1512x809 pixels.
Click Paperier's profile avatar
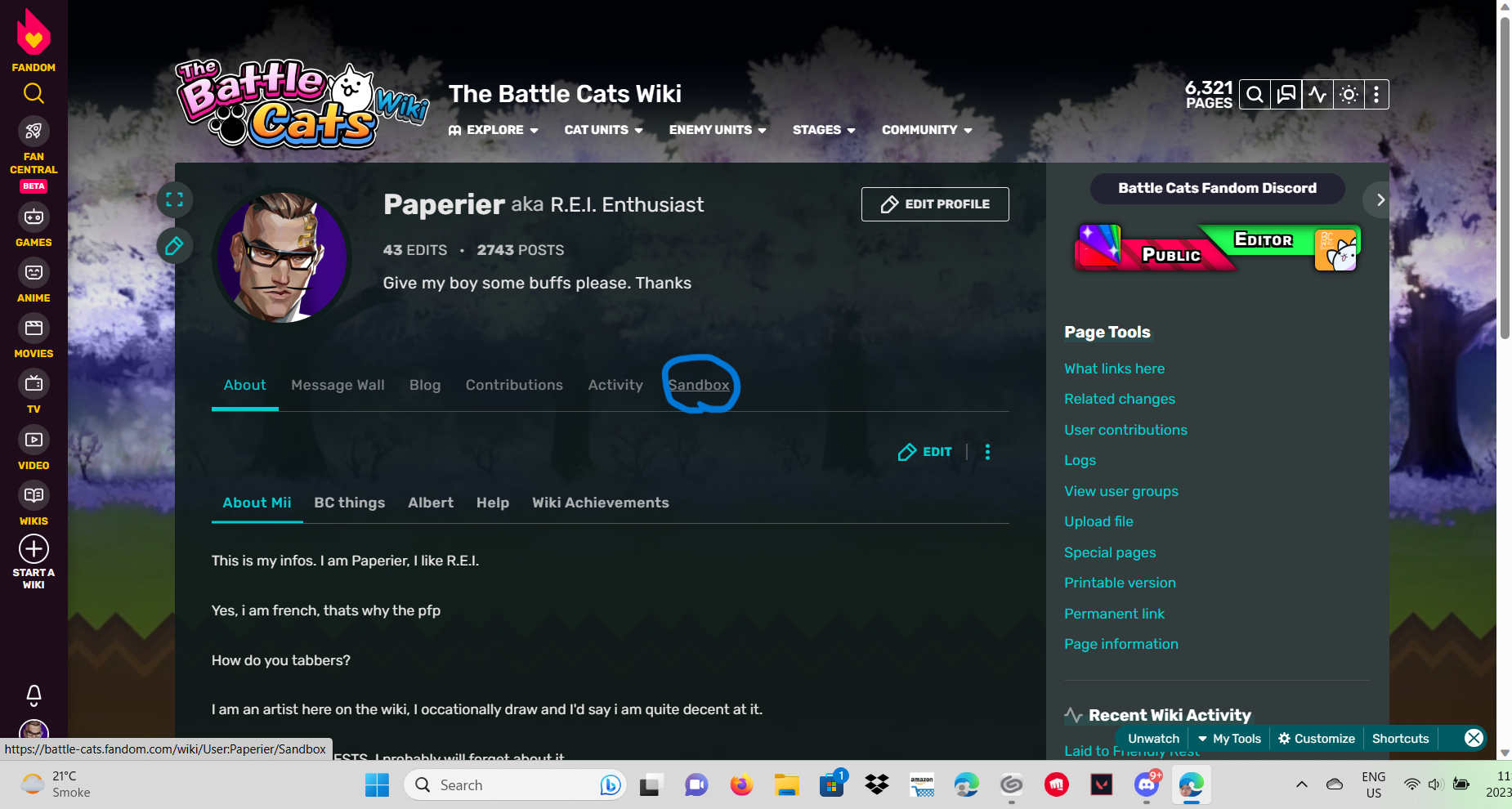(283, 257)
